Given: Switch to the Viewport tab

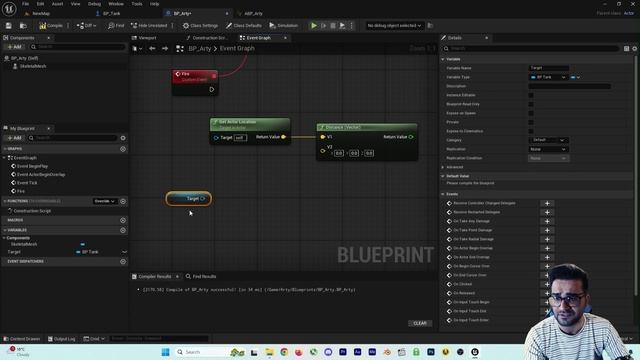Looking at the screenshot, I should coord(147,38).
